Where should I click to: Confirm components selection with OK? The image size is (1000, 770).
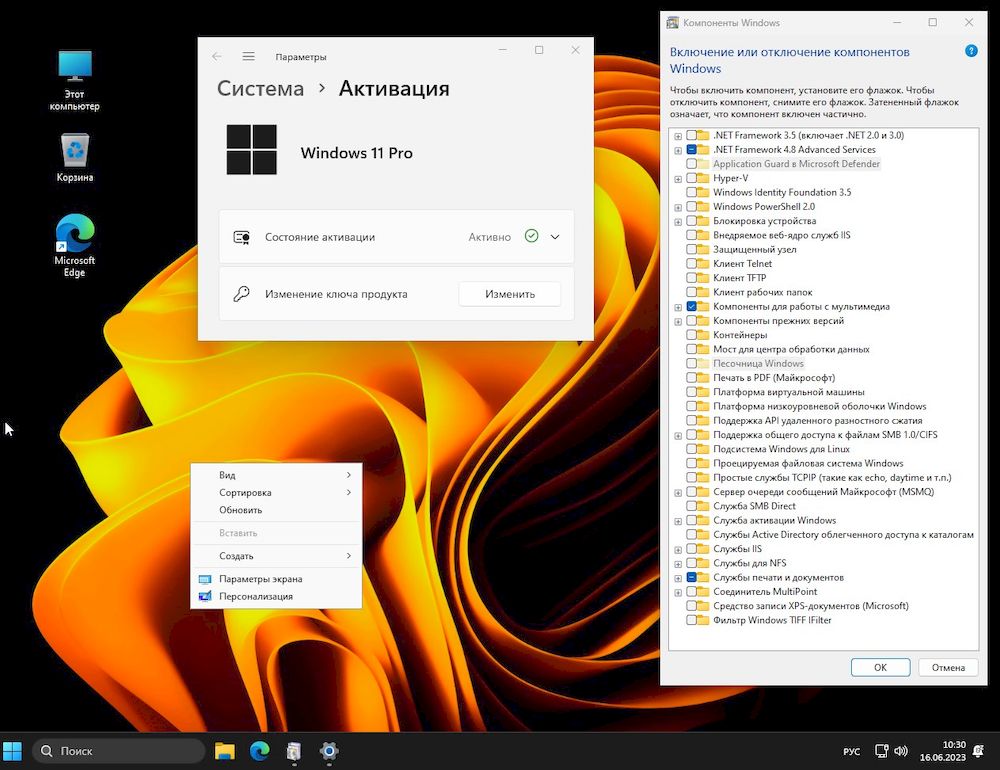click(880, 667)
